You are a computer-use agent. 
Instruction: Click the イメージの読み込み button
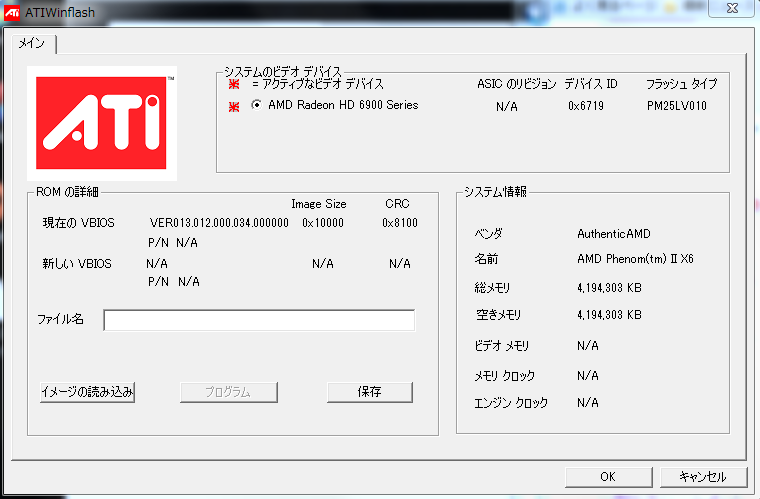(x=87, y=392)
